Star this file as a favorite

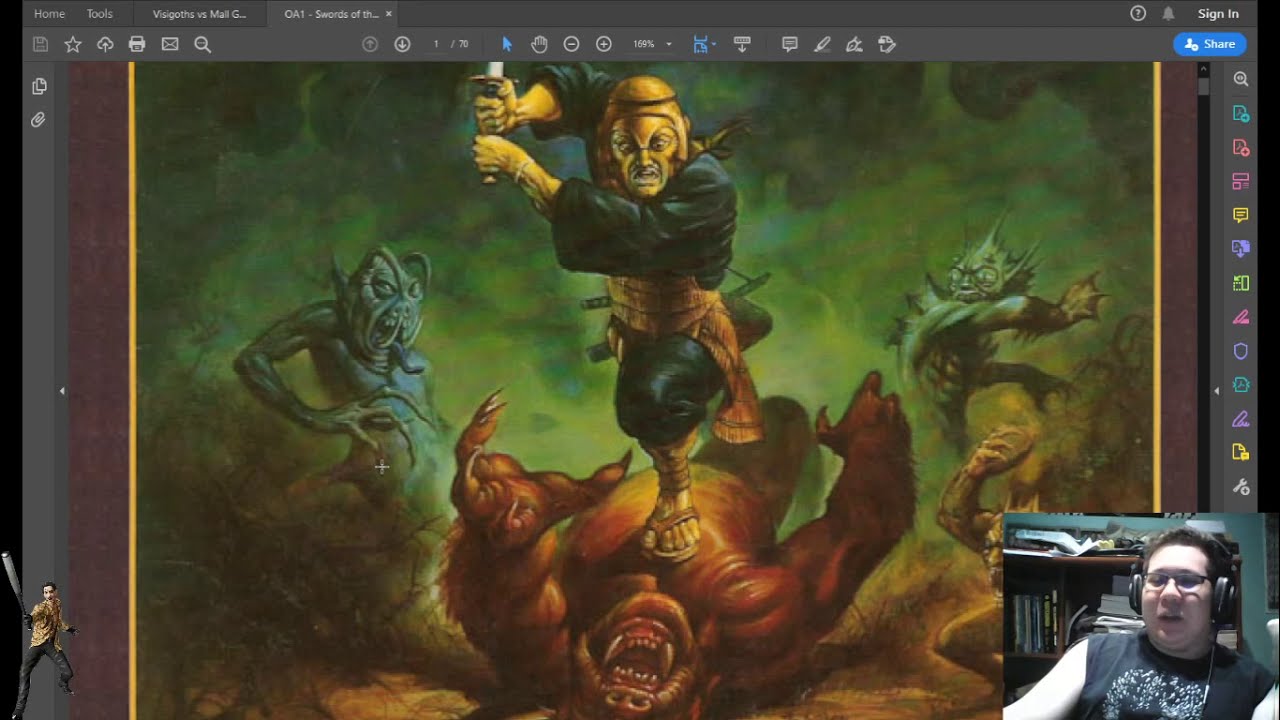click(73, 44)
